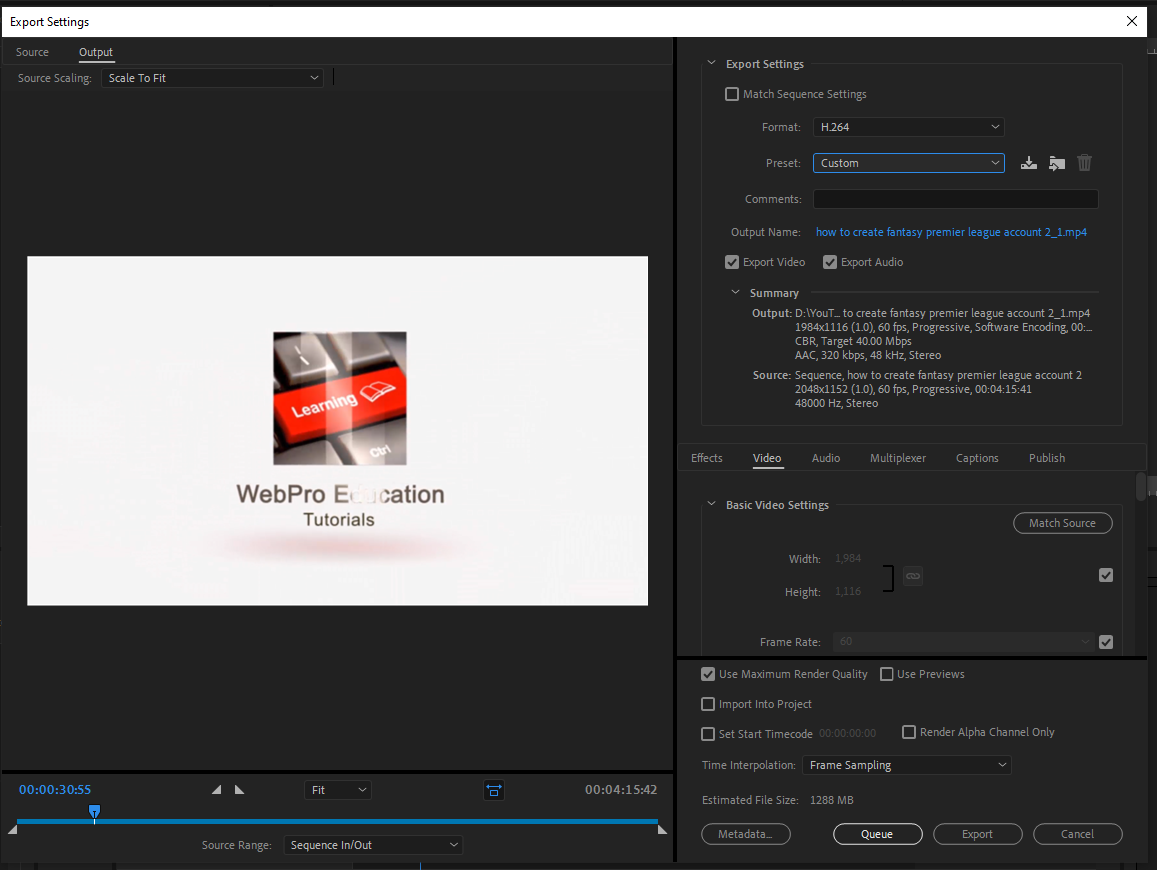Open the Fit zoom level dropdown
Image resolution: width=1157 pixels, height=870 pixels.
point(337,790)
